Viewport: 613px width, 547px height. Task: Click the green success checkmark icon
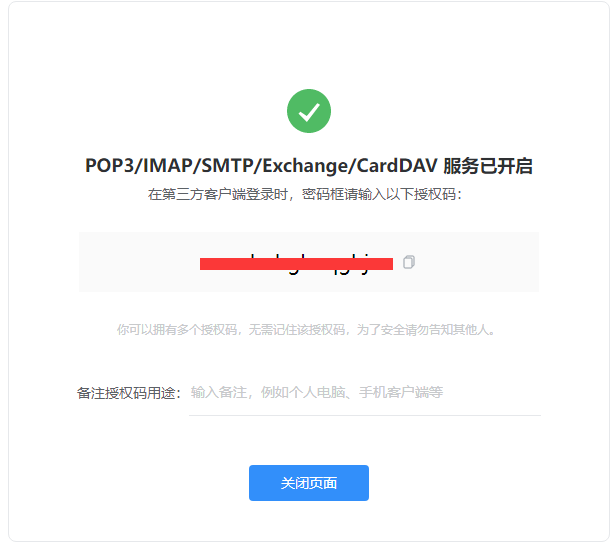[309, 111]
